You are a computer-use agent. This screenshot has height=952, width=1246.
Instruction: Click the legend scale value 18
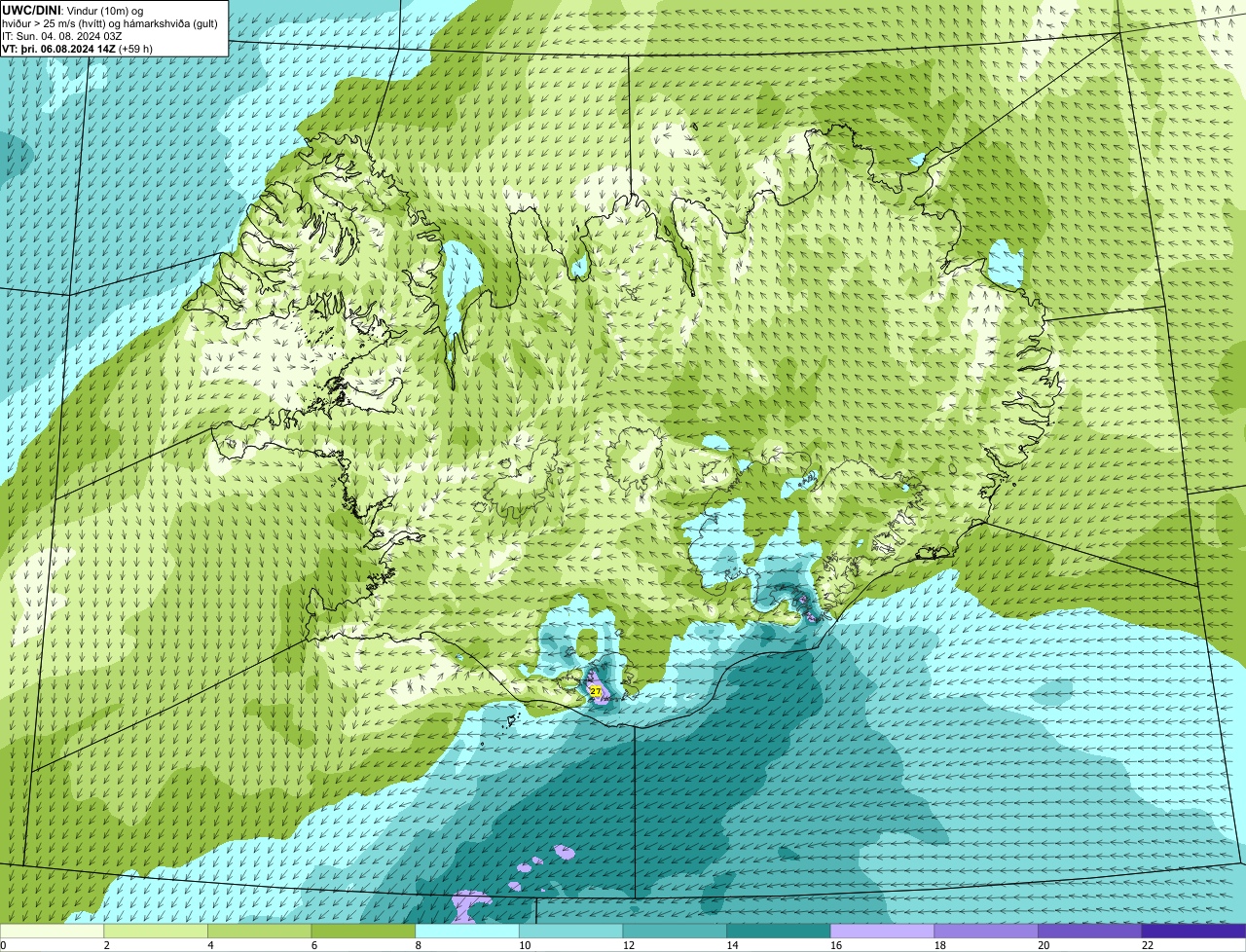[939, 945]
